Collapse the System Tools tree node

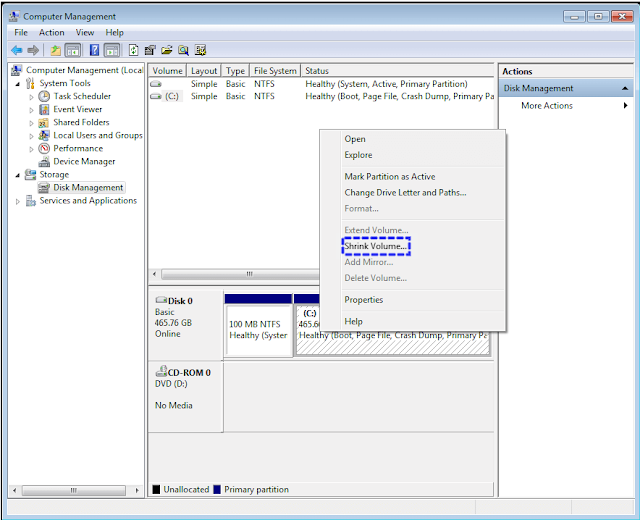tap(18, 84)
